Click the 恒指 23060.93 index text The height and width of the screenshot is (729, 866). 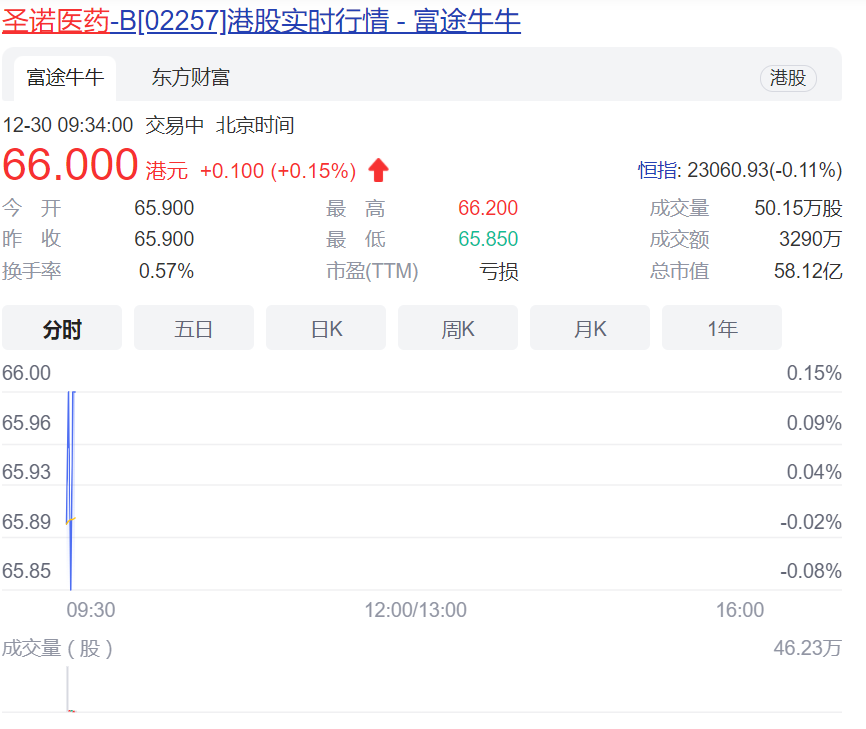(x=740, y=170)
